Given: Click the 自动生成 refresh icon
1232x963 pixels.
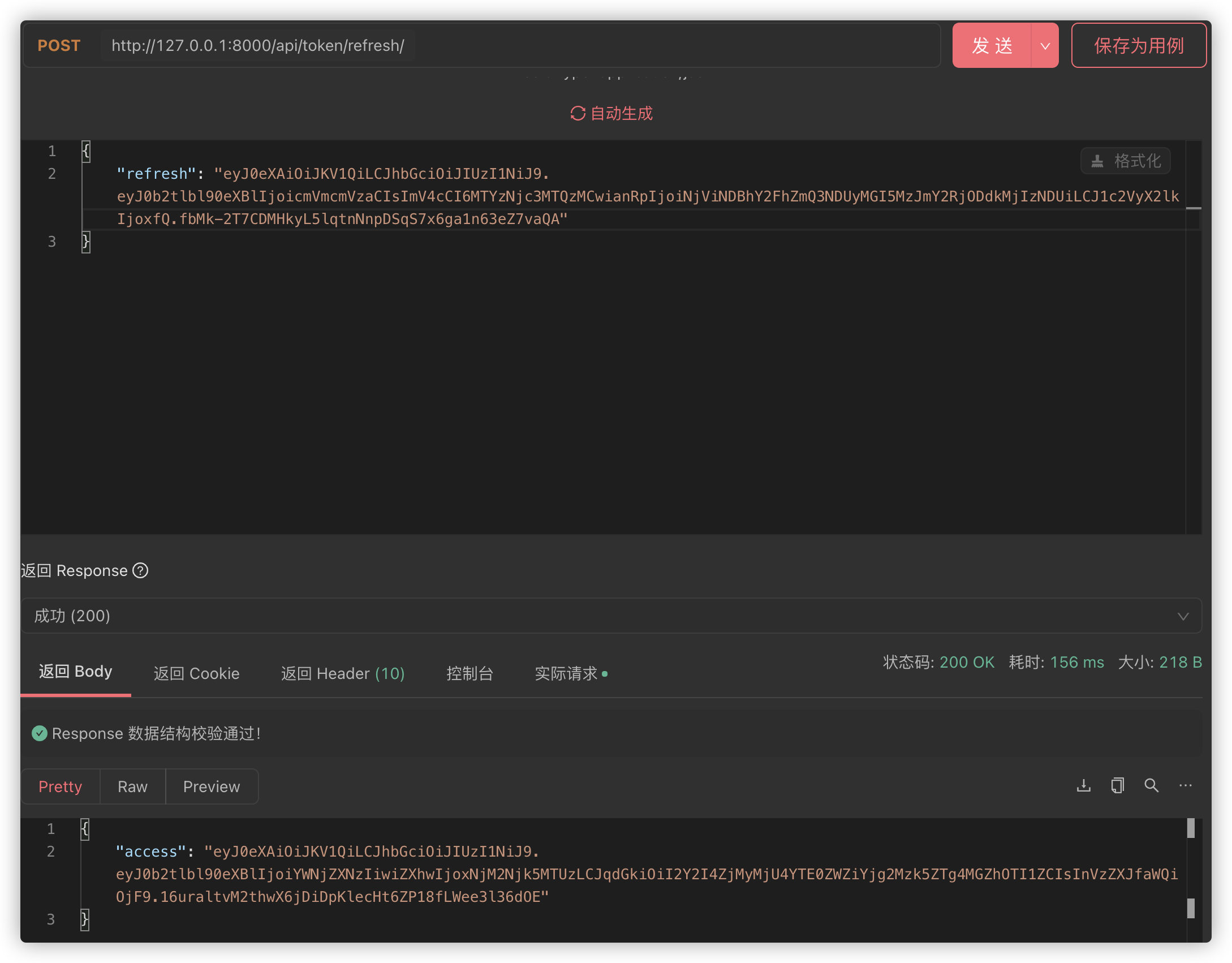Looking at the screenshot, I should pos(578,114).
